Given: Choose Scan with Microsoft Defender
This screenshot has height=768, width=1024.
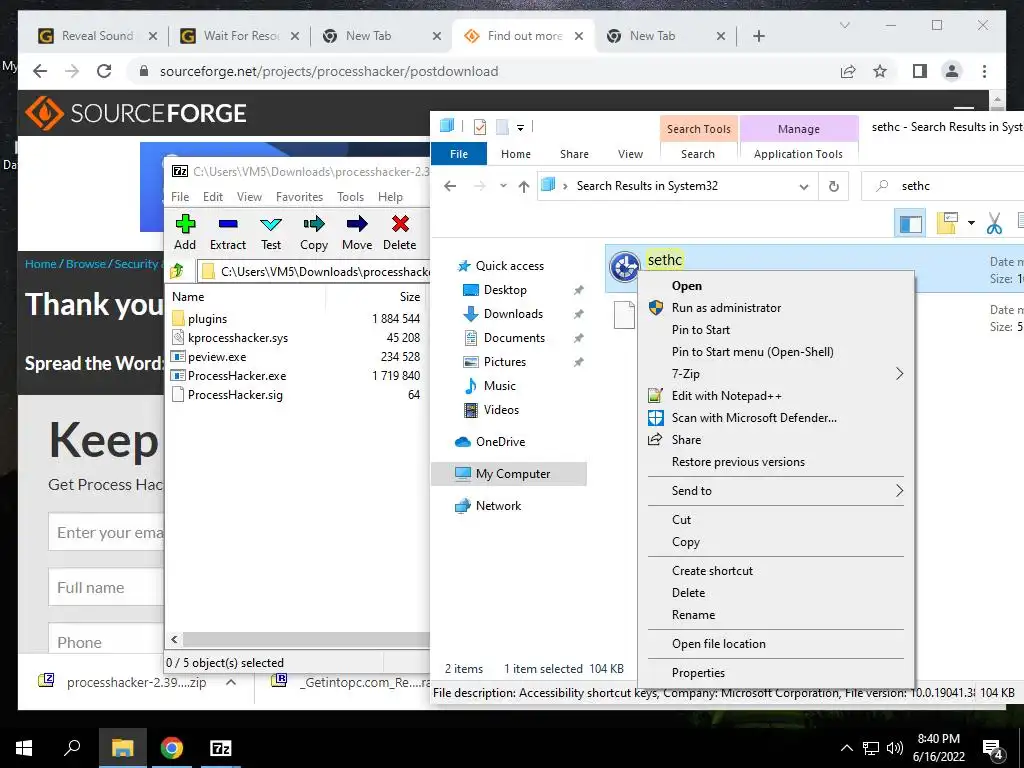Looking at the screenshot, I should tap(754, 418).
